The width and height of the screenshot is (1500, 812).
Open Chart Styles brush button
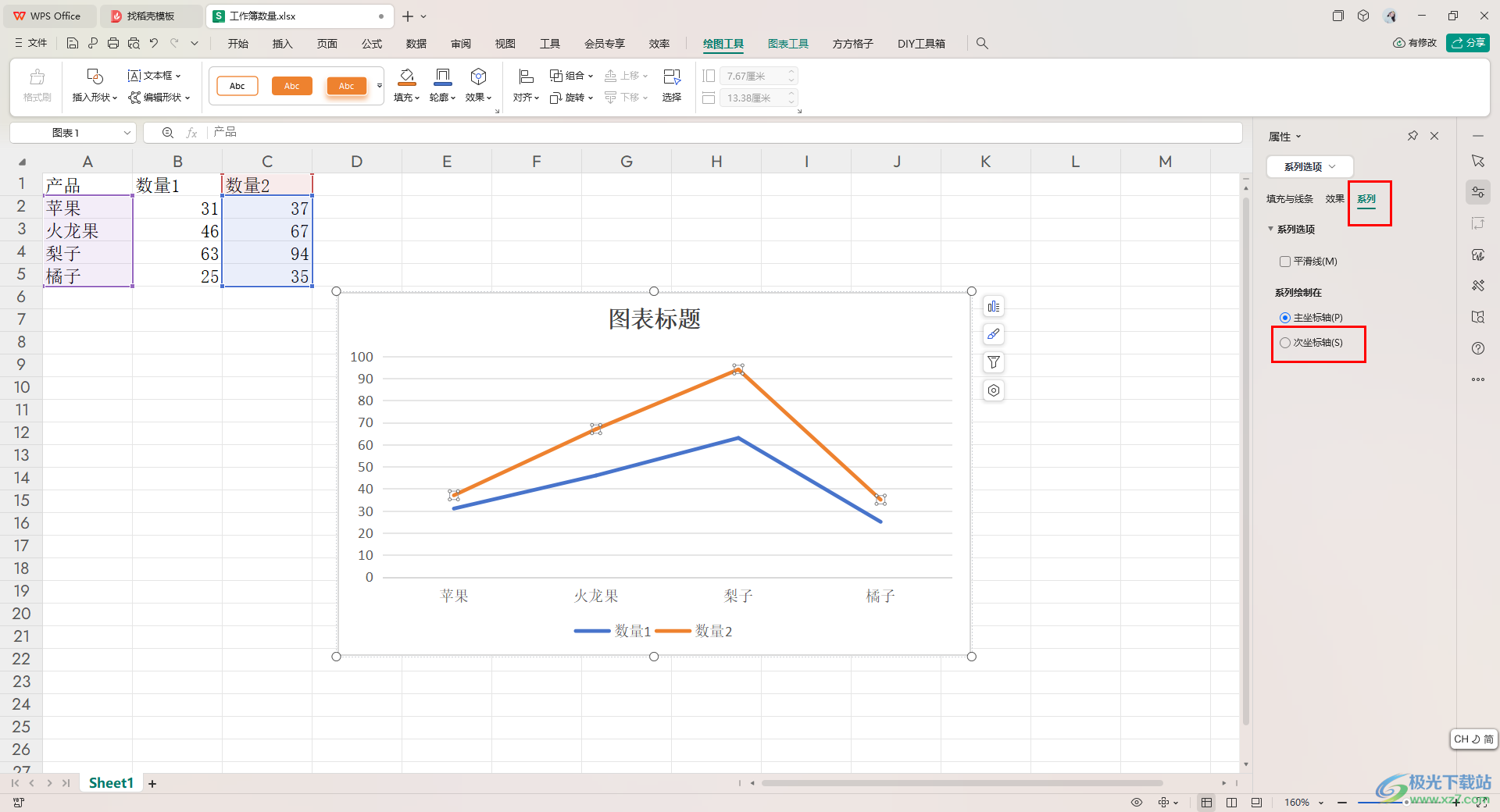coord(994,334)
